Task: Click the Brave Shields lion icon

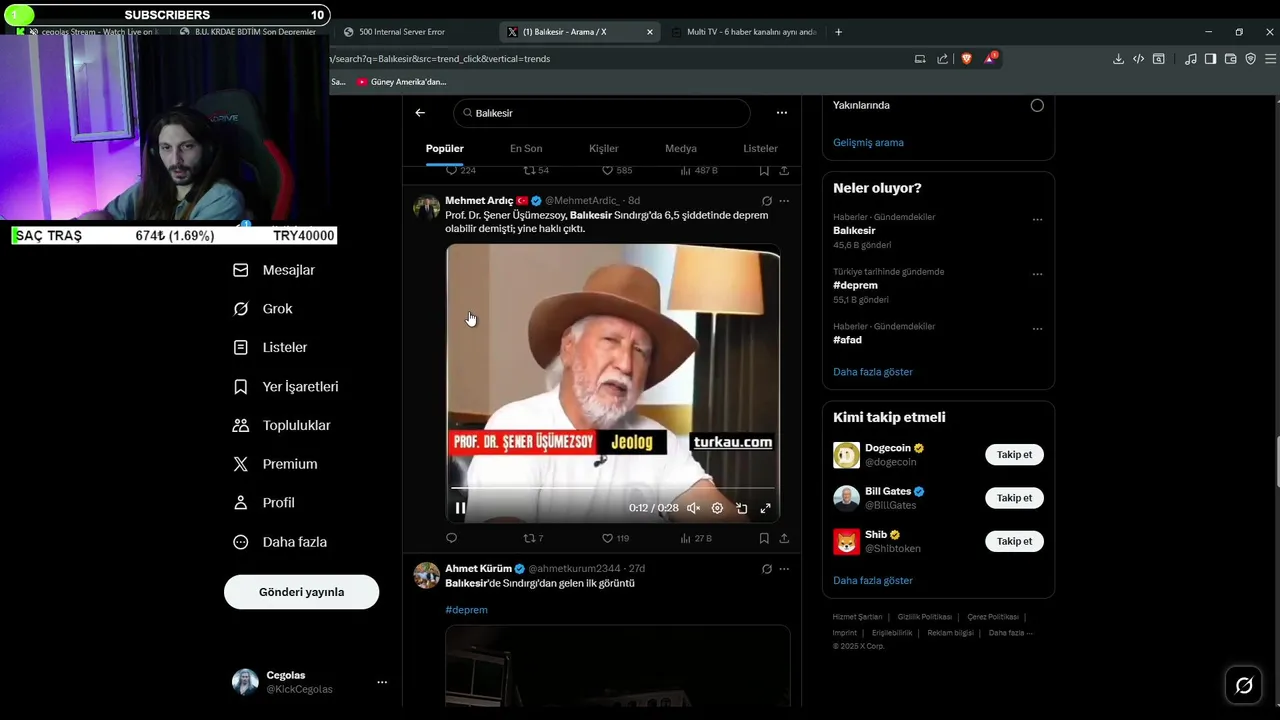Action: (x=966, y=59)
